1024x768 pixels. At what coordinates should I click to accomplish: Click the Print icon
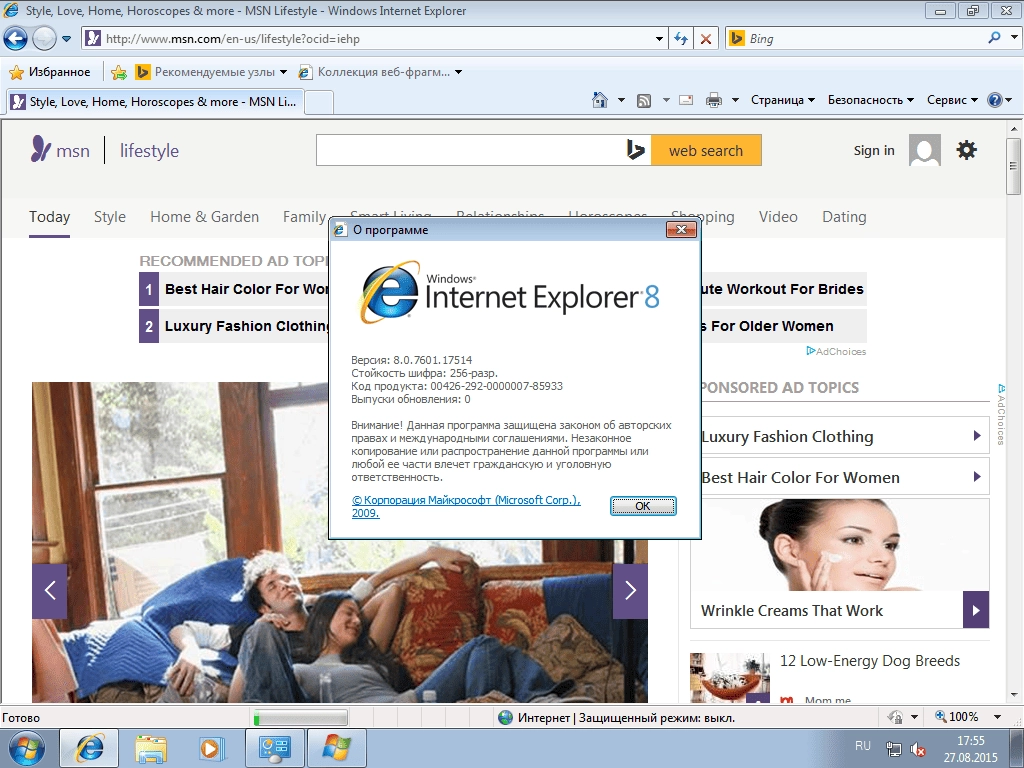pos(714,100)
